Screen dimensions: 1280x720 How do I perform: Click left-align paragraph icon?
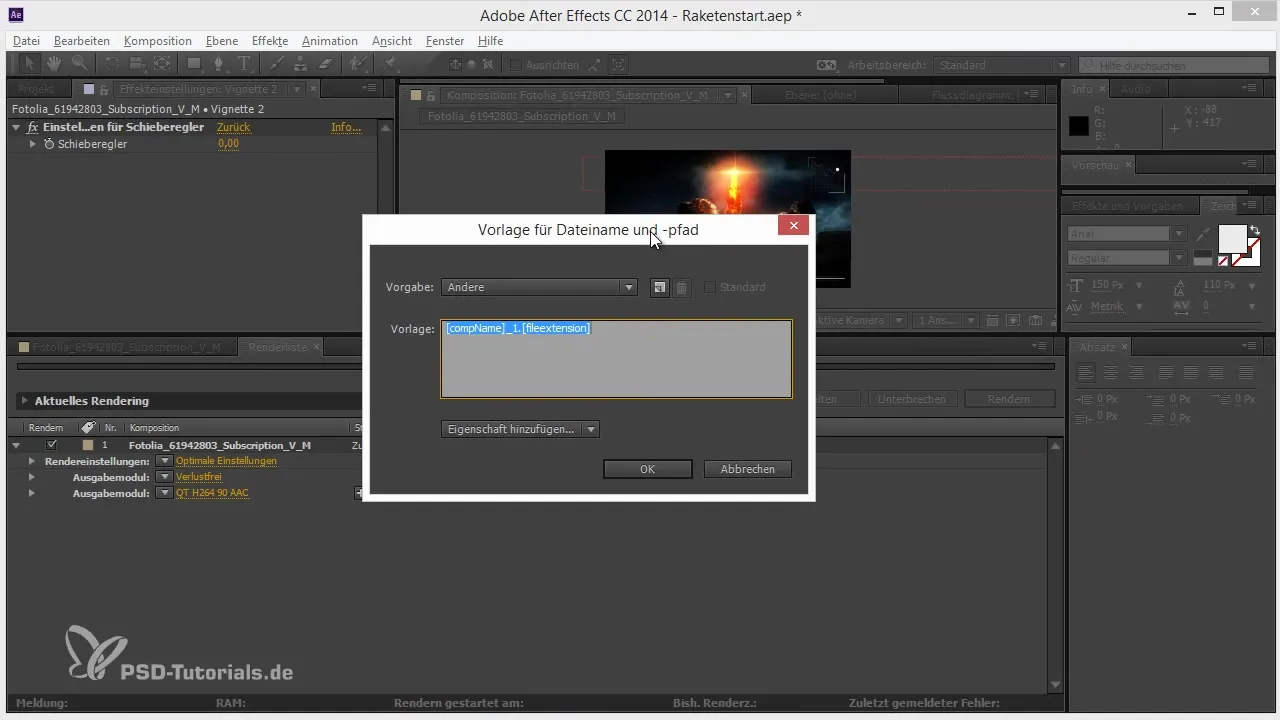pyautogui.click(x=1085, y=373)
